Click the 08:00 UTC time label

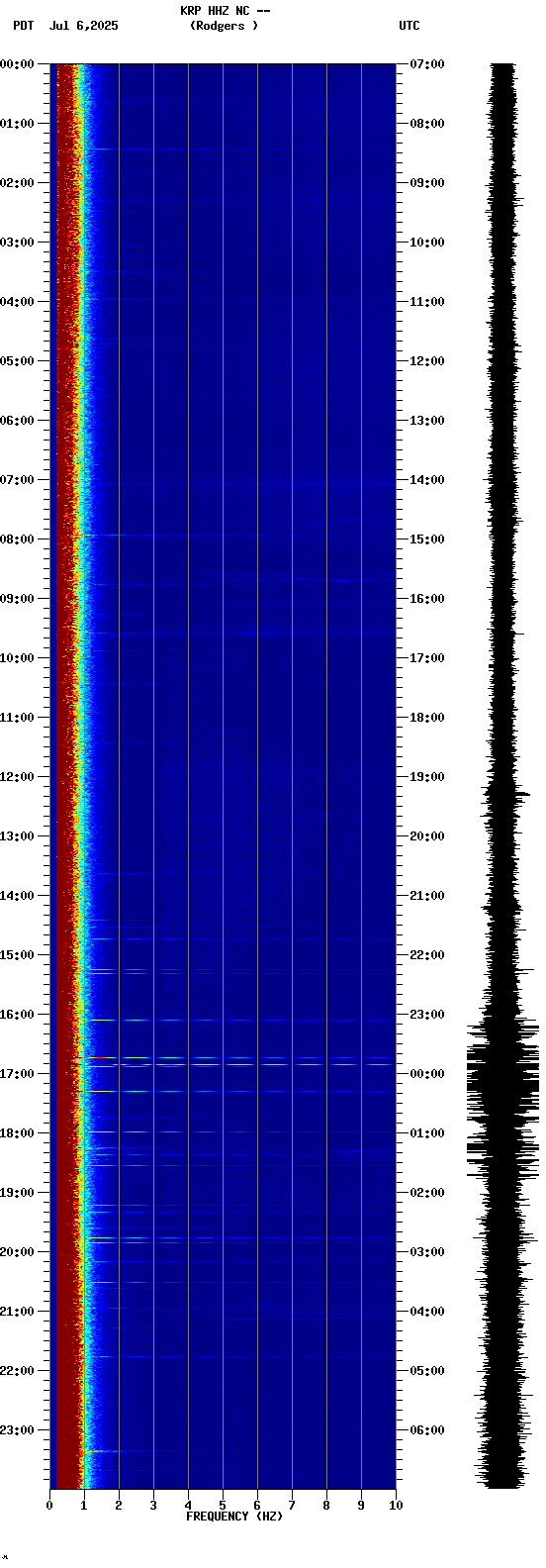[x=427, y=124]
